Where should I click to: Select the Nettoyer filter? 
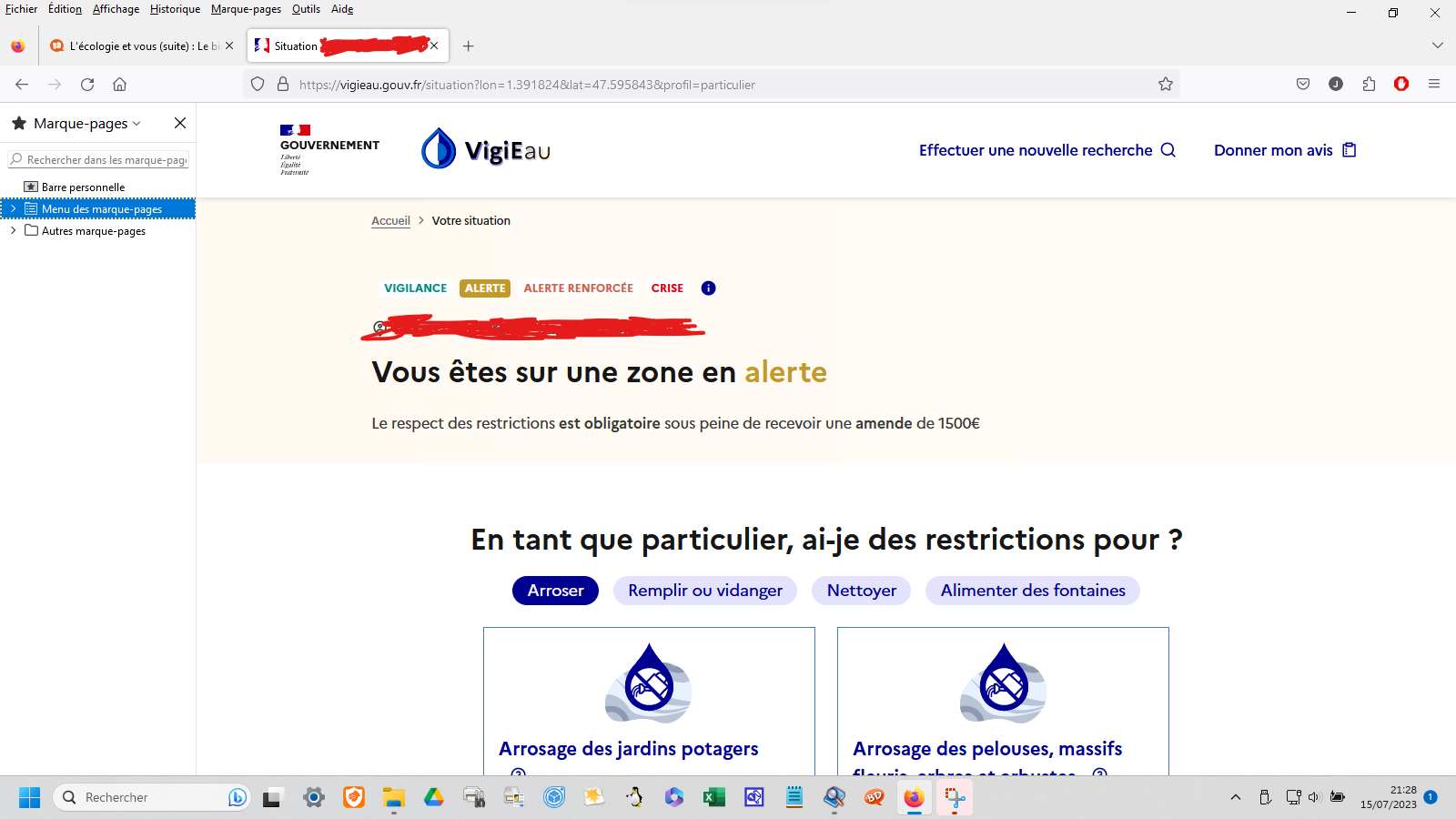(x=861, y=591)
